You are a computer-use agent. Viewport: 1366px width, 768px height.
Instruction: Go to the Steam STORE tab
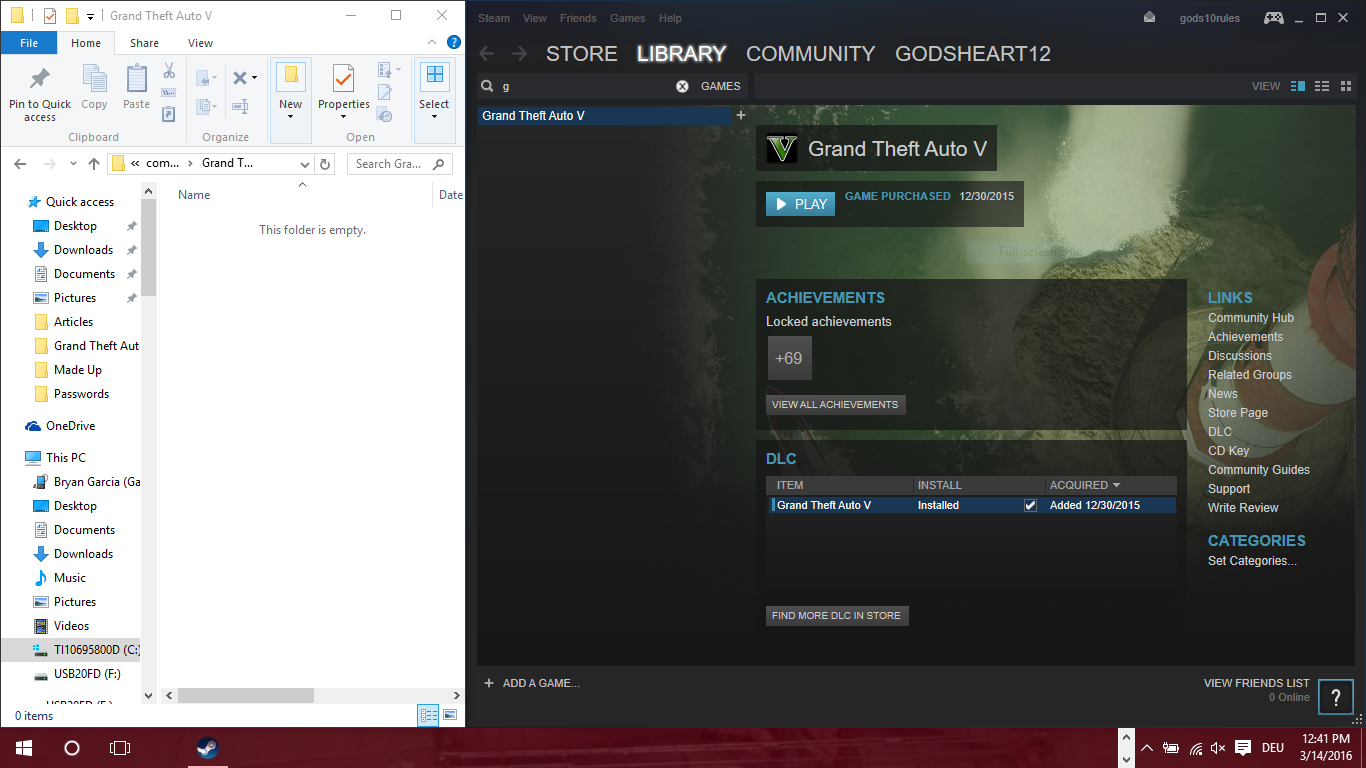[x=581, y=54]
